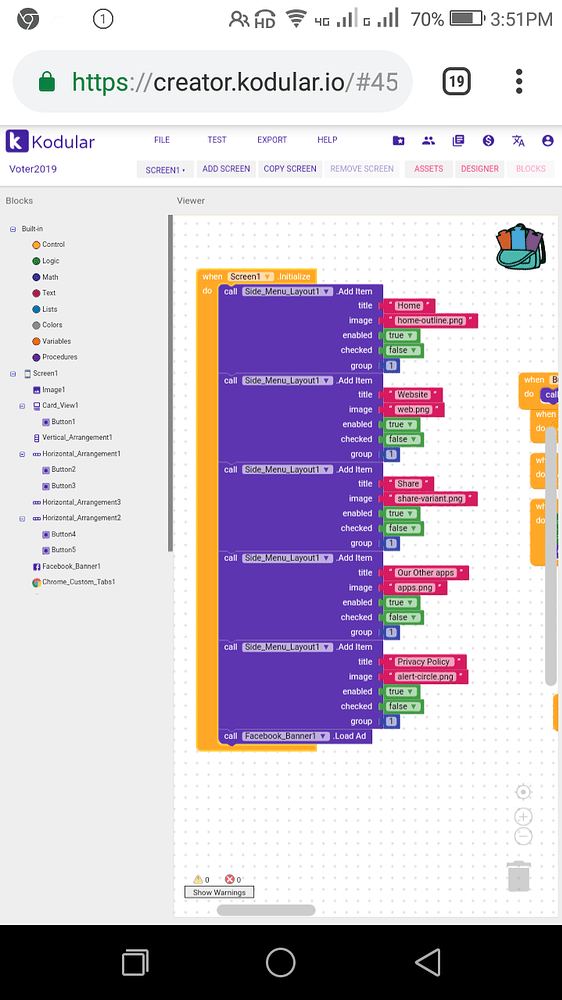Center the workspace with the target icon
This screenshot has height=1000, width=562.
tap(523, 792)
